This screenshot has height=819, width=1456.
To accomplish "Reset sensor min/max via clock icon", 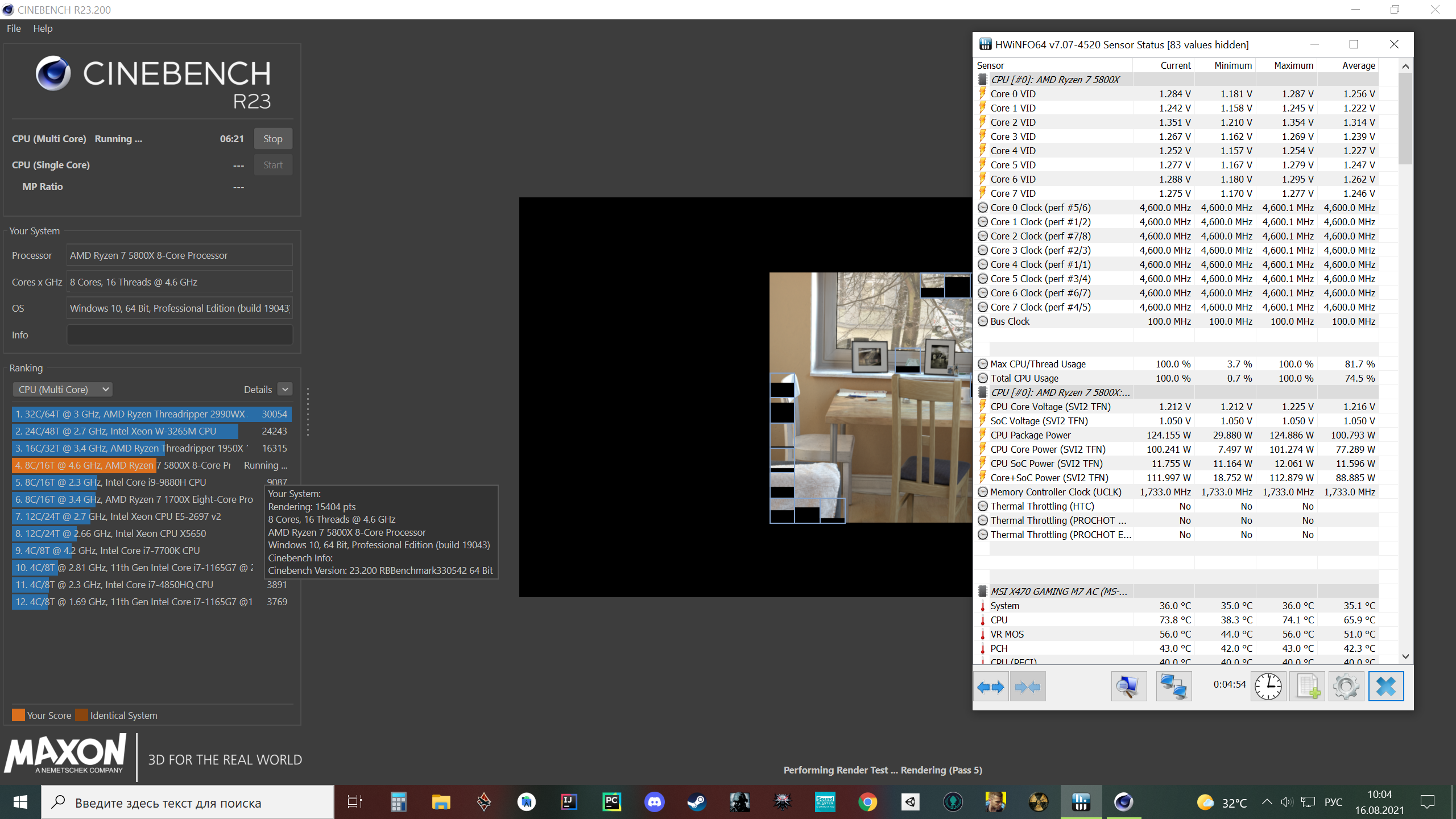I will 1268,687.
